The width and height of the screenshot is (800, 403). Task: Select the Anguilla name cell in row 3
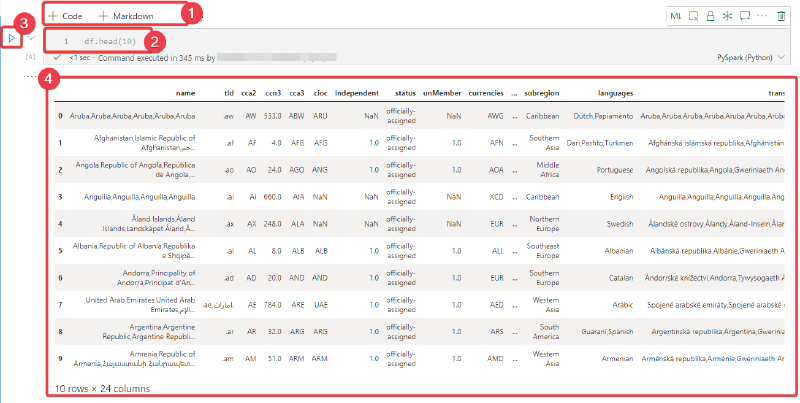(140, 197)
